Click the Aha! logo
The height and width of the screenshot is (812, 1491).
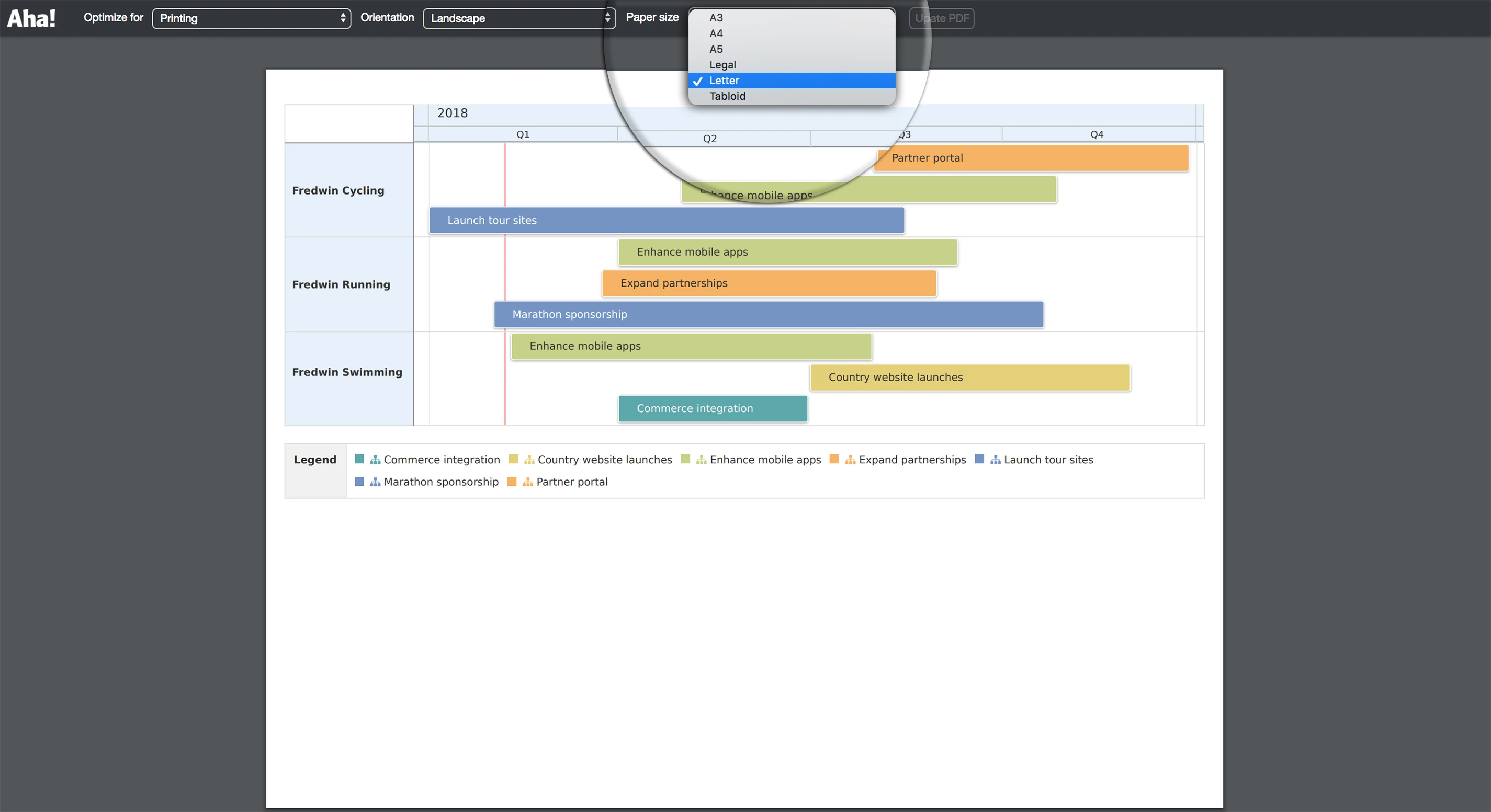tap(31, 18)
